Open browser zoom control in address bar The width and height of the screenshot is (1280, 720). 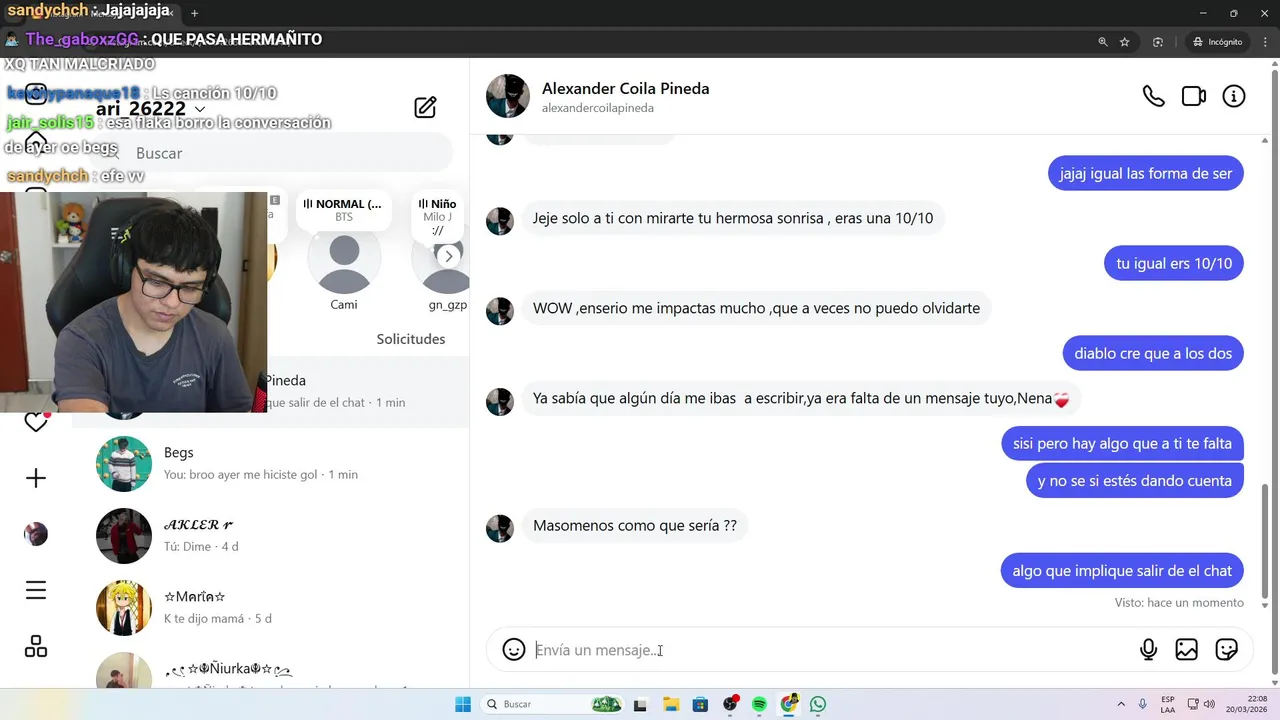1103,42
